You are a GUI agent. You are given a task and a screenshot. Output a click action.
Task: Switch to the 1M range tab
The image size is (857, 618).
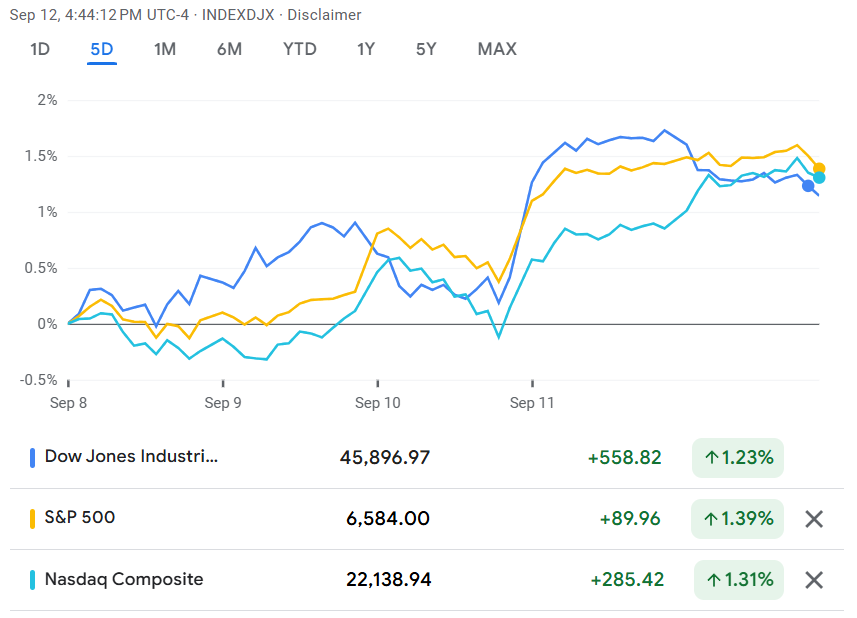tap(165, 49)
